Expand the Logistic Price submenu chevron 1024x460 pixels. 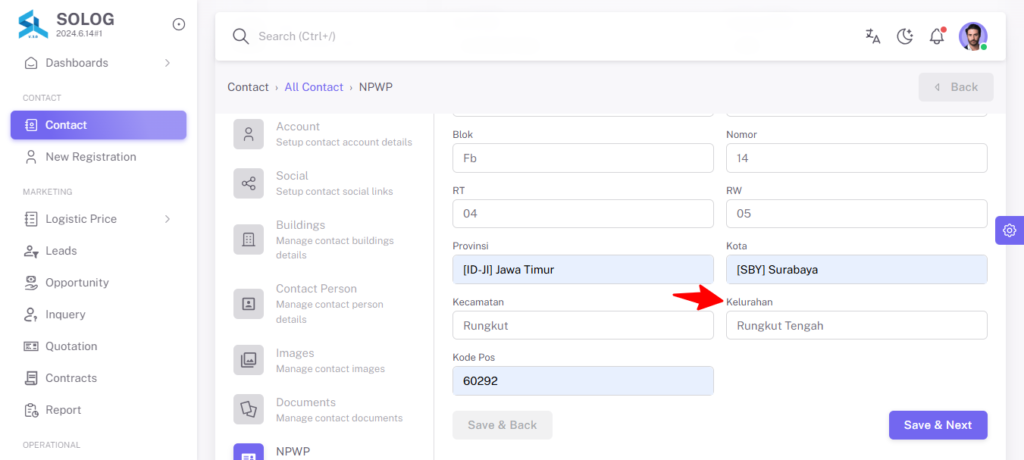click(167, 219)
